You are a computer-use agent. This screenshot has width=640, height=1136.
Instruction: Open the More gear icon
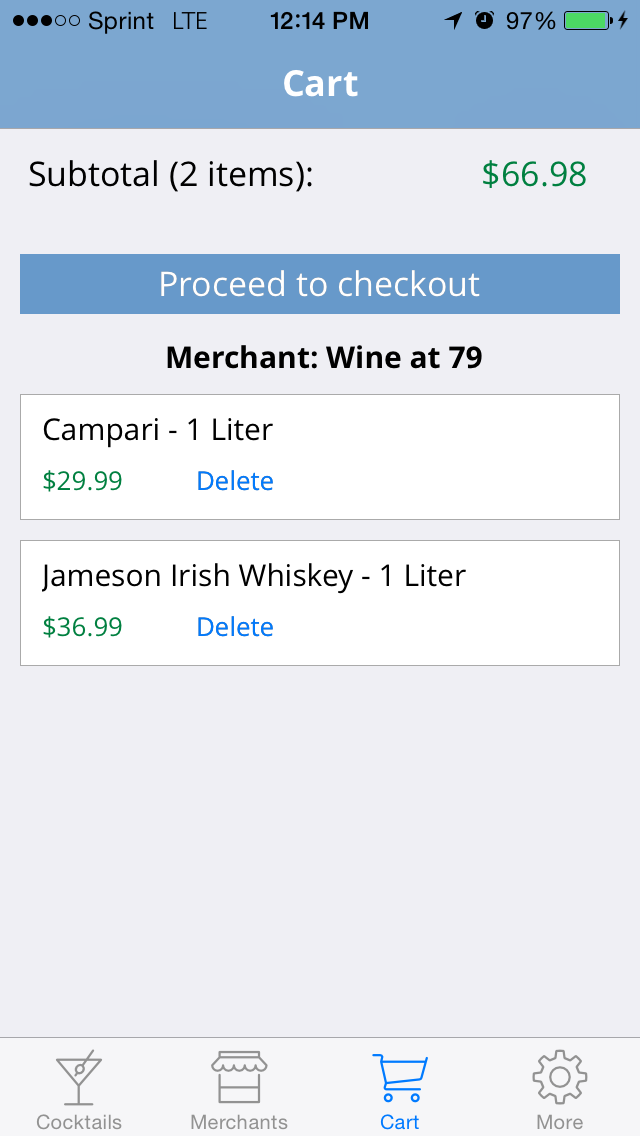(x=560, y=1077)
